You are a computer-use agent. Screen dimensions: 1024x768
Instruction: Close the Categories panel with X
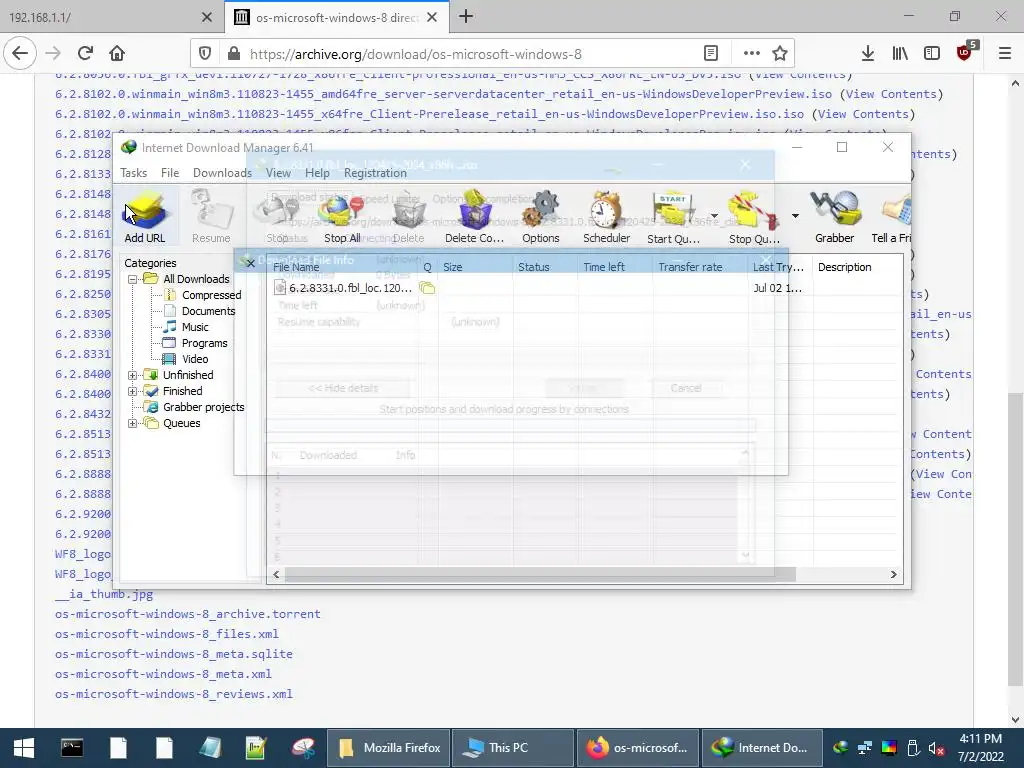tap(251, 263)
